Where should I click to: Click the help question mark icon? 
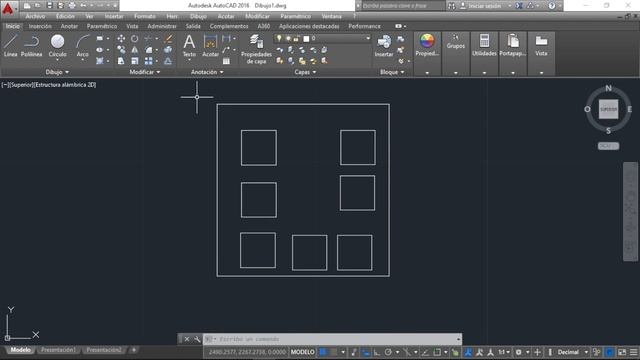(x=552, y=6)
